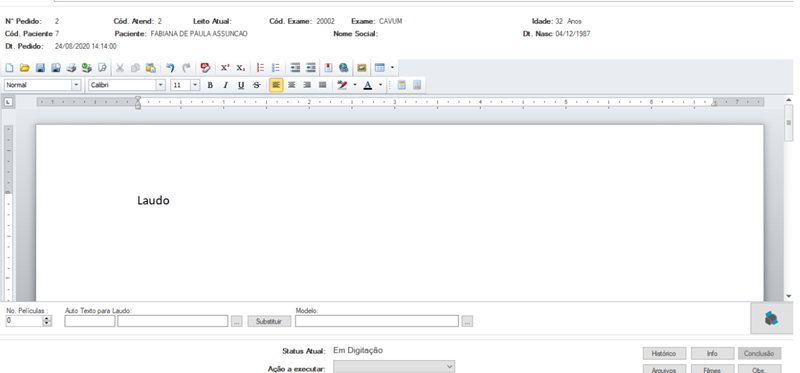Viewport: 800px width, 373px height.
Task: Paste from clipboard icon
Action: pos(151,67)
